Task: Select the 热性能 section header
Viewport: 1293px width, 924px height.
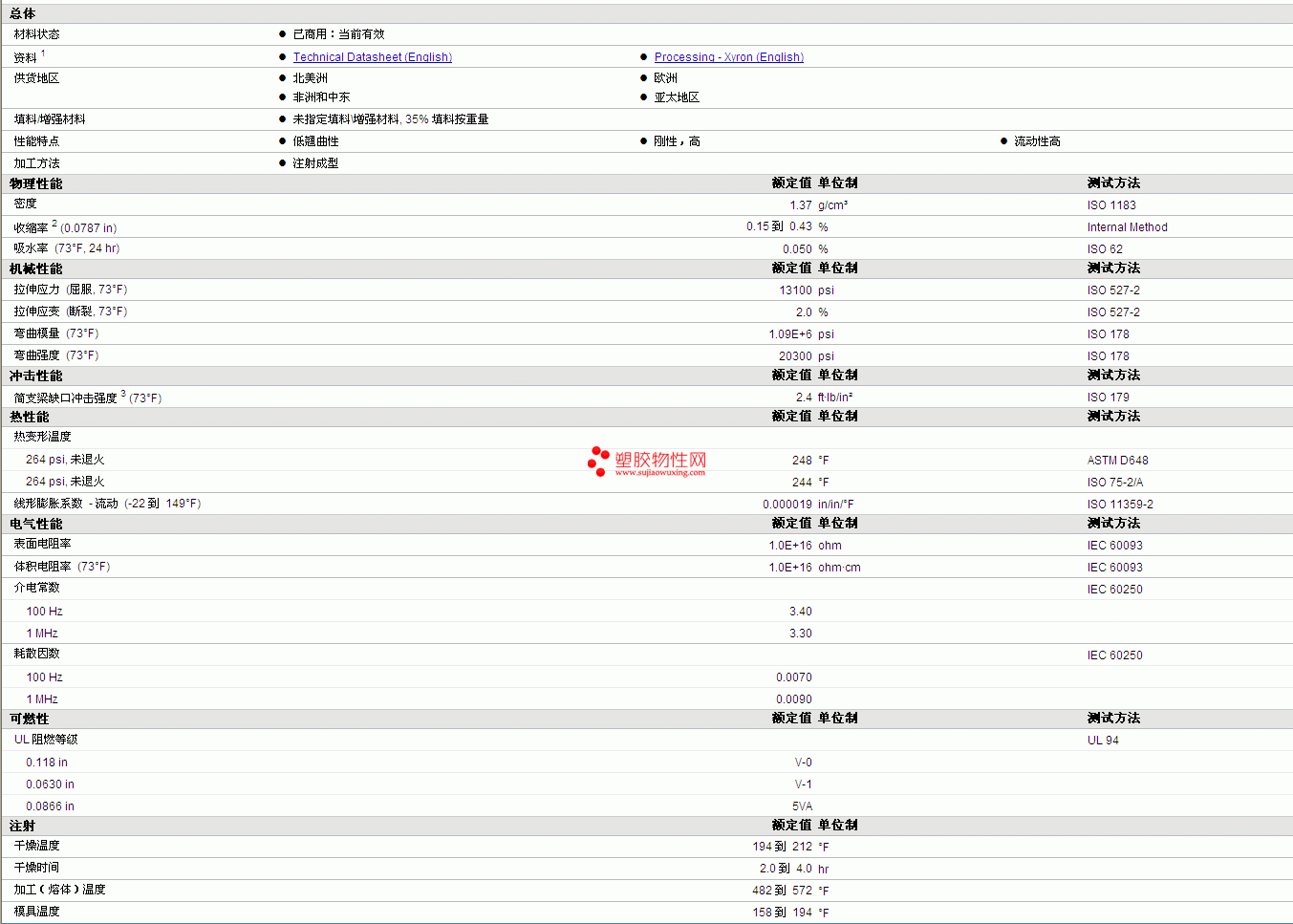Action: tap(30, 417)
